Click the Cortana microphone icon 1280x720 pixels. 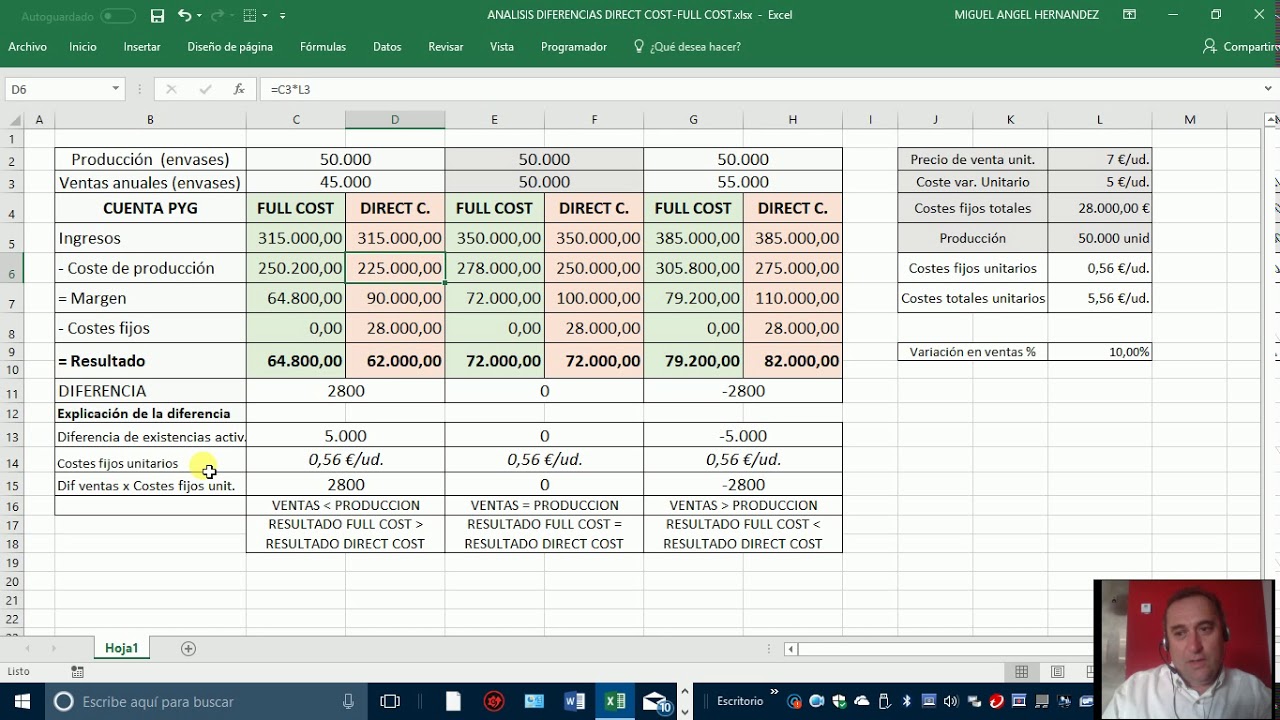coord(348,701)
